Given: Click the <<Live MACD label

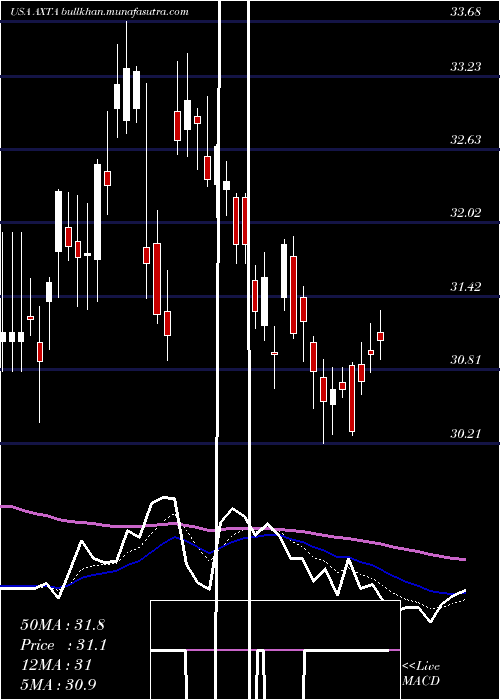Looking at the screenshot, I should click(421, 674).
